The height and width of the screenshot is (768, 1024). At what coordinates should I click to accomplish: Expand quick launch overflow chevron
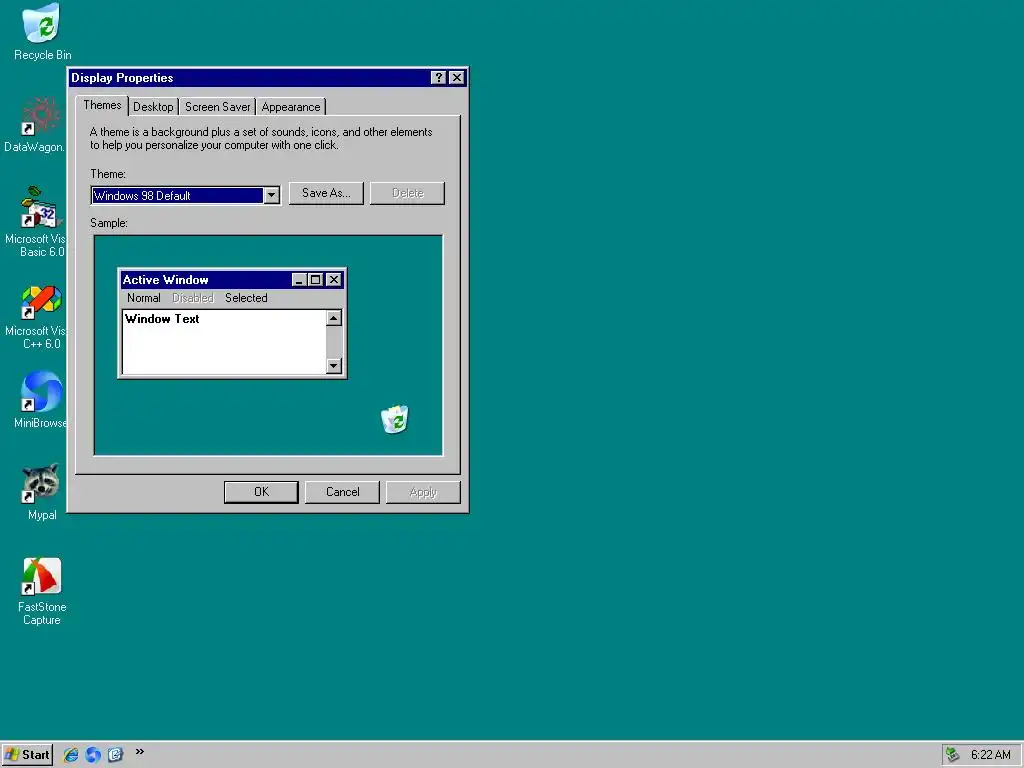(x=139, y=752)
